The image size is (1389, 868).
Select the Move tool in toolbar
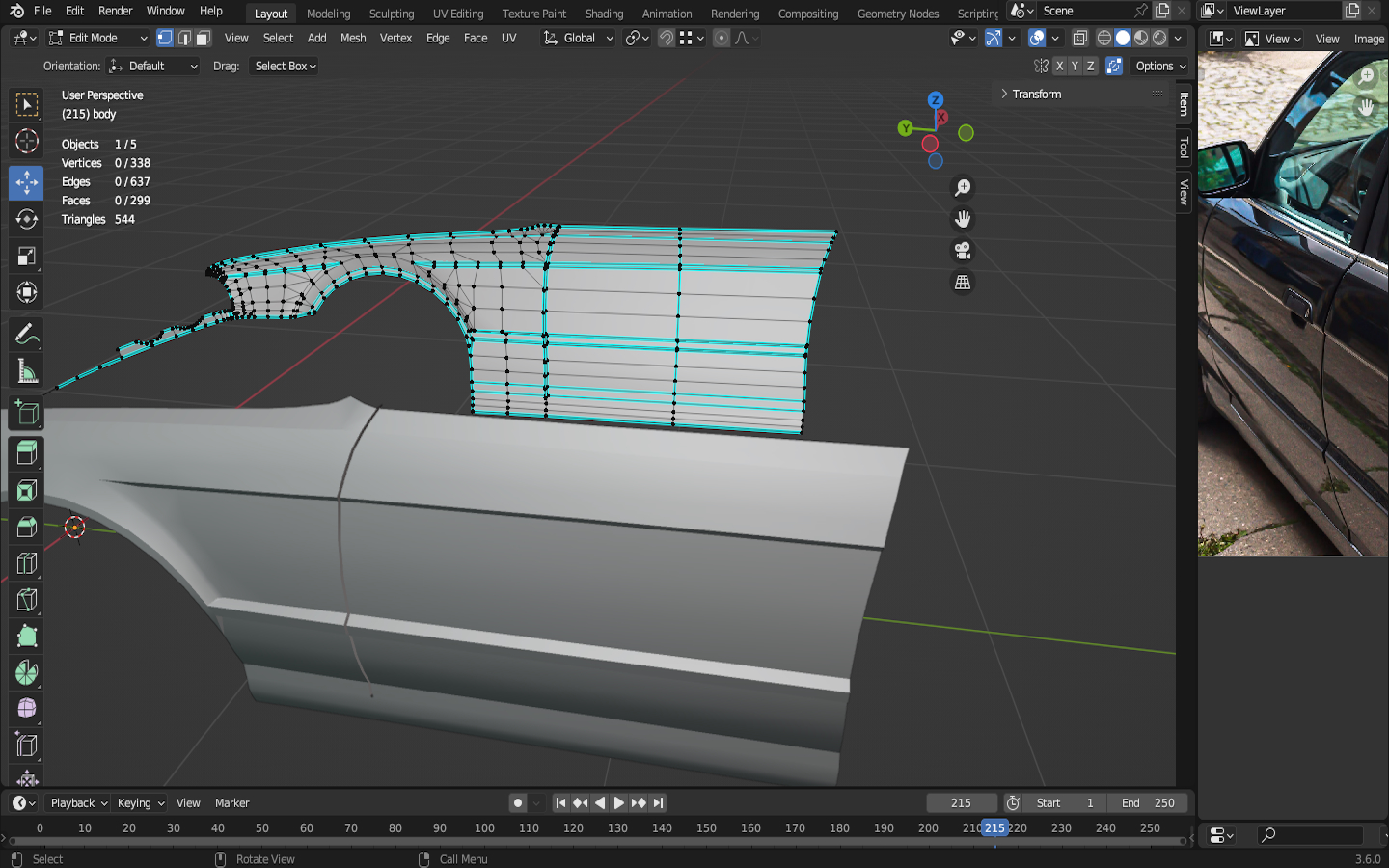click(x=26, y=182)
